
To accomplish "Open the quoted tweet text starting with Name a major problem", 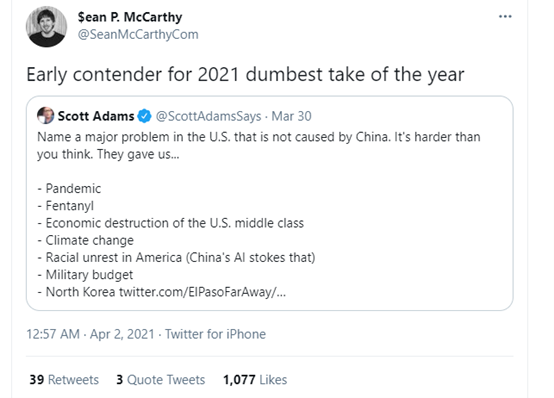I will click(258, 146).
